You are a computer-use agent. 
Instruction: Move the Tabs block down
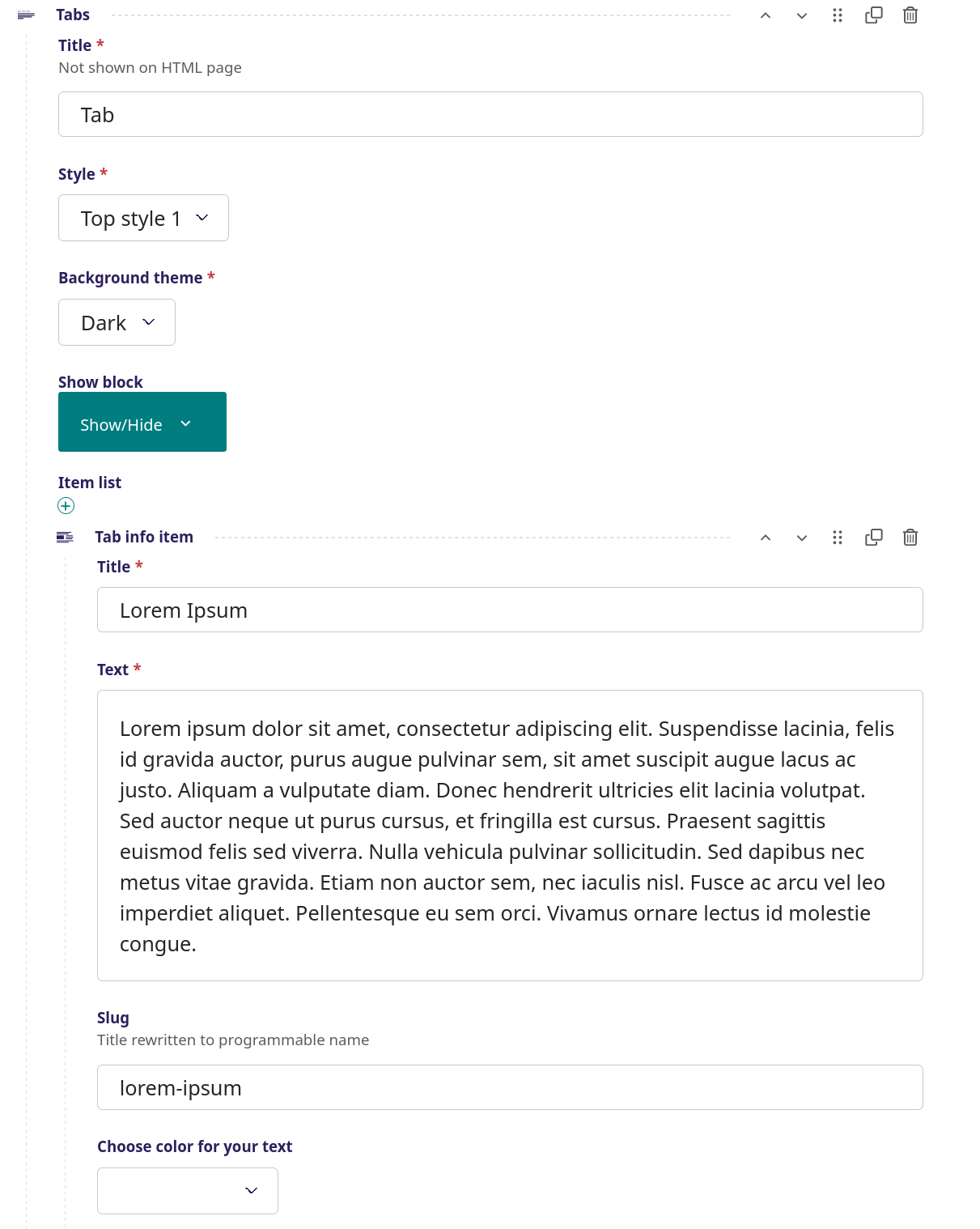click(801, 15)
